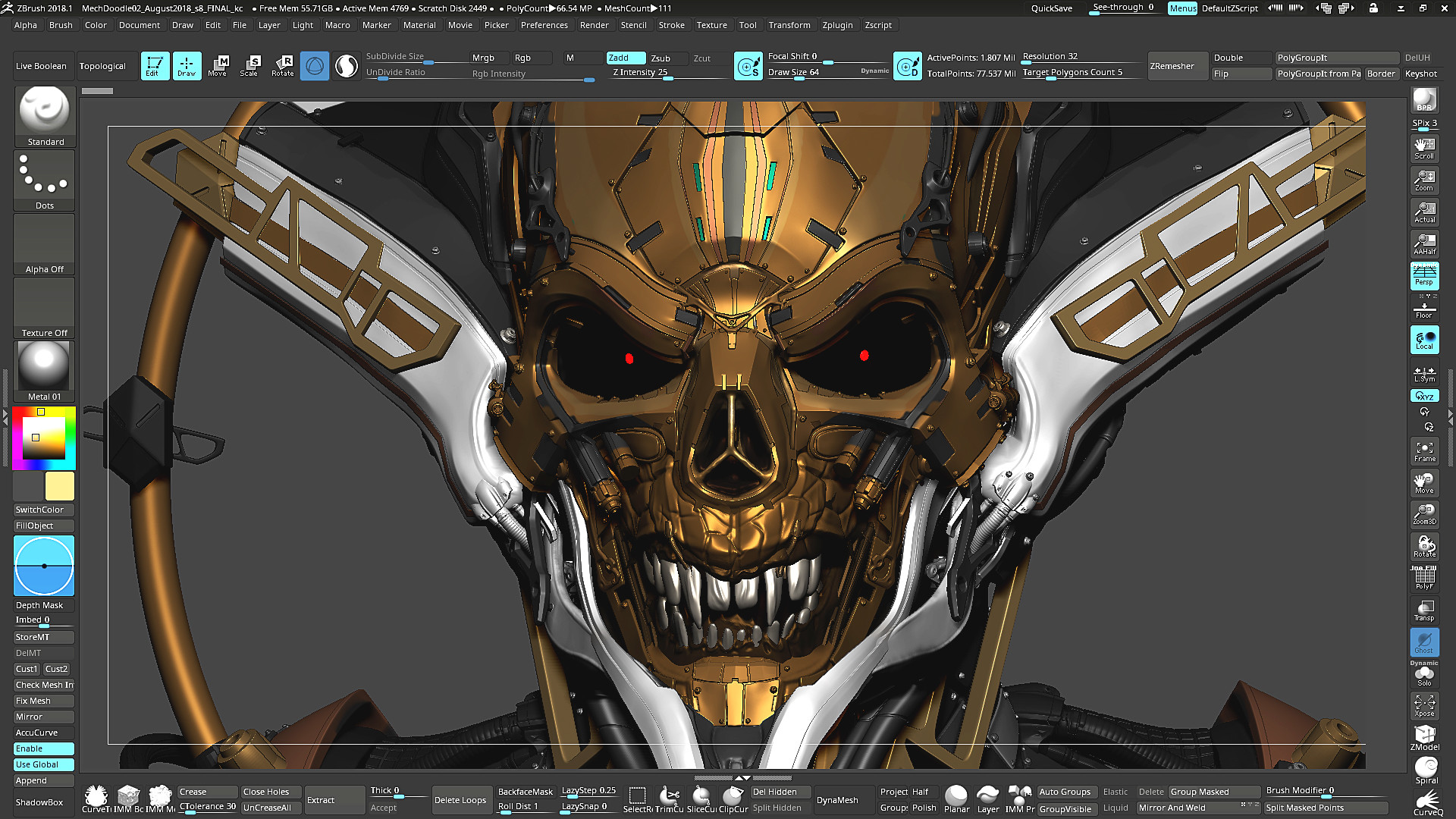Click the Gizmo 3D icon
This screenshot has height=819, width=1456.
(315, 66)
